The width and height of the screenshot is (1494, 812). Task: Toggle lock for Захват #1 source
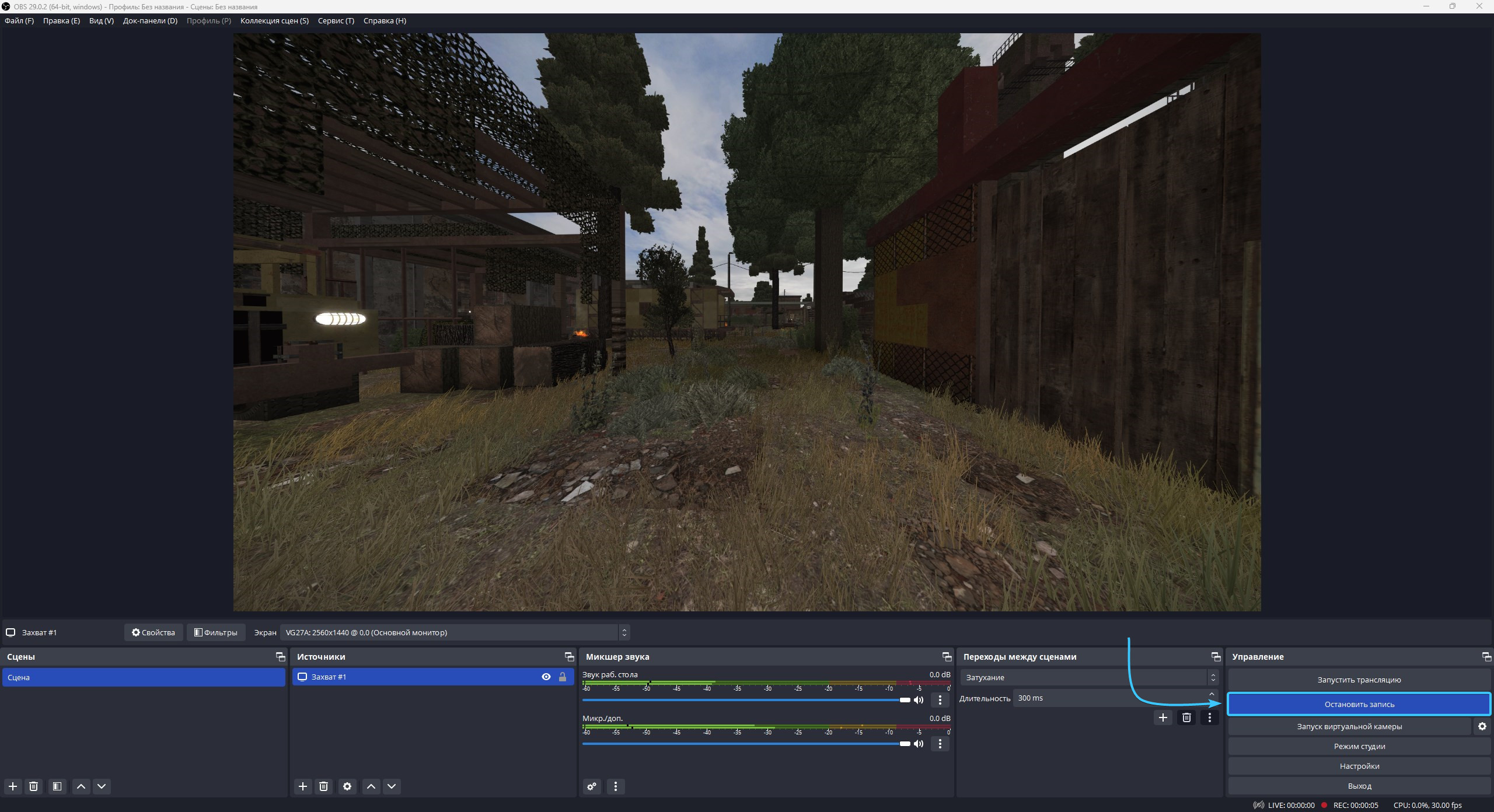(563, 677)
